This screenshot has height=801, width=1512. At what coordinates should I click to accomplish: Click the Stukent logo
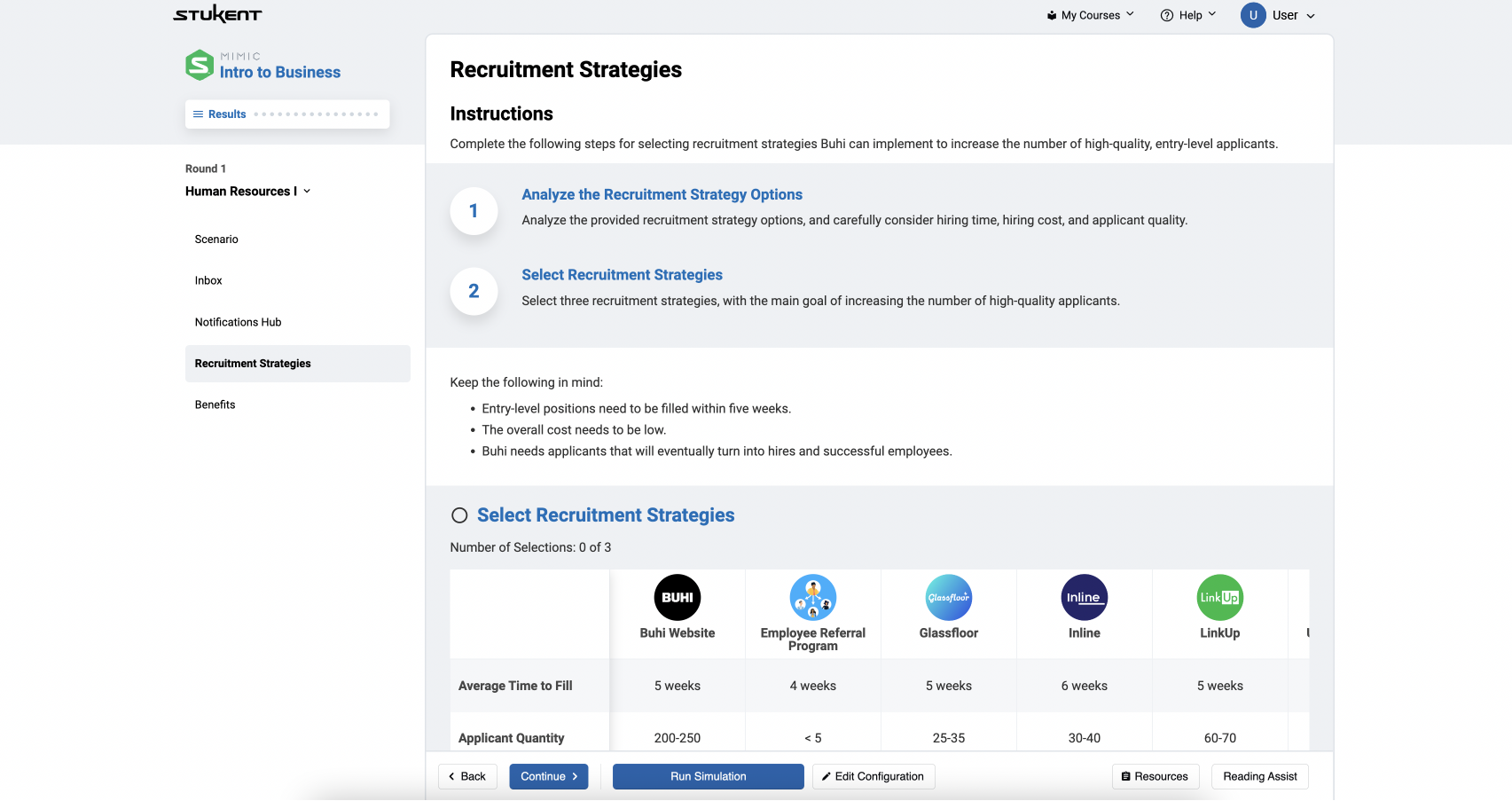(x=216, y=13)
